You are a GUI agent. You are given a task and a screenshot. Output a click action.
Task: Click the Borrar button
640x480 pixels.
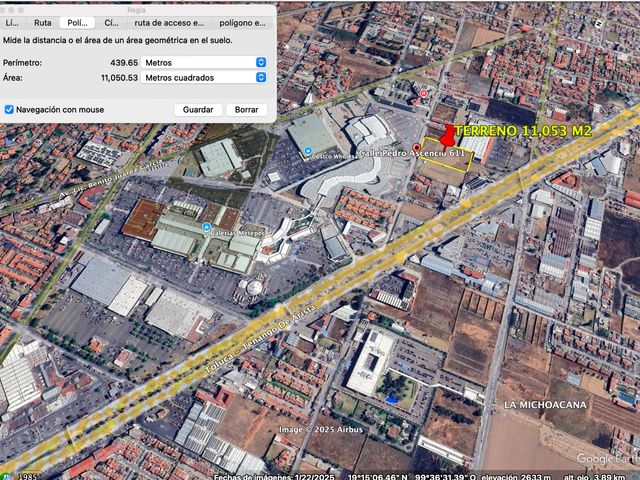click(x=247, y=109)
